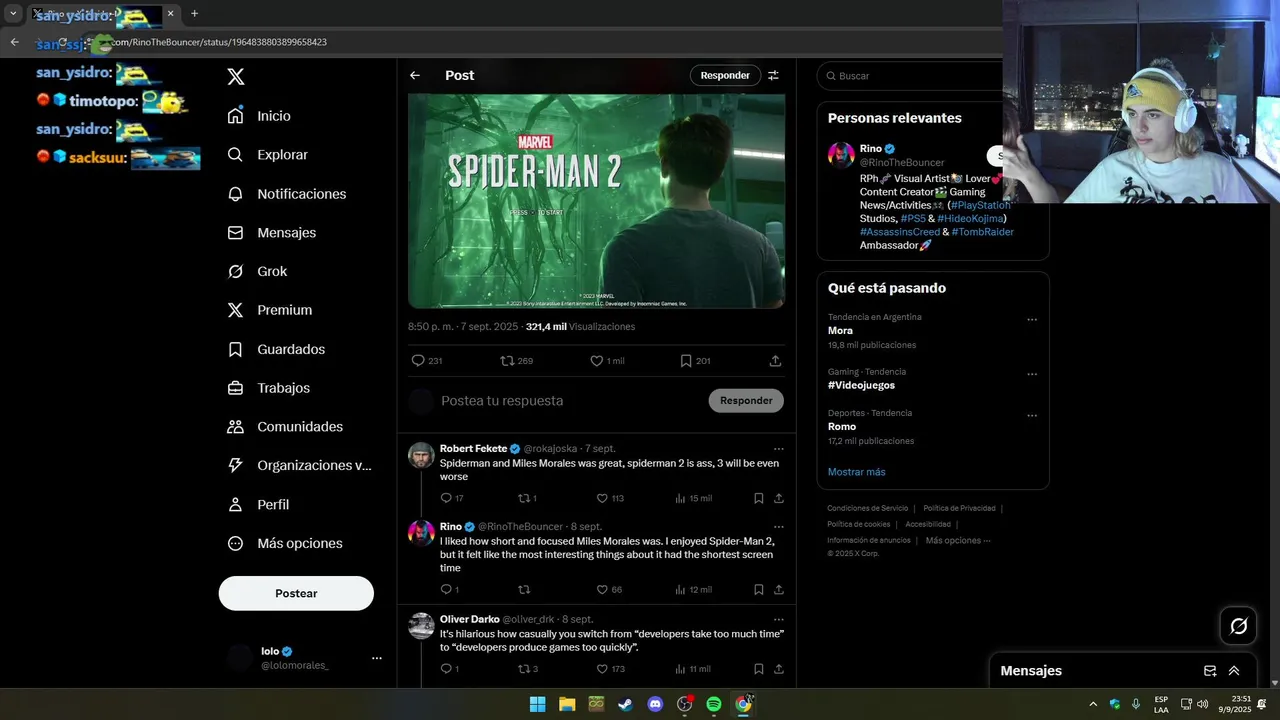Click the reply icon with 231 comments
The width and height of the screenshot is (1280, 720).
click(x=427, y=361)
